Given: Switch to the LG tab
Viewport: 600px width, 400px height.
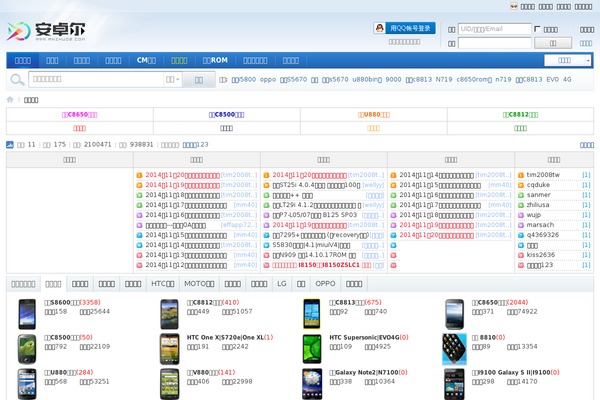Looking at the screenshot, I should [x=282, y=284].
